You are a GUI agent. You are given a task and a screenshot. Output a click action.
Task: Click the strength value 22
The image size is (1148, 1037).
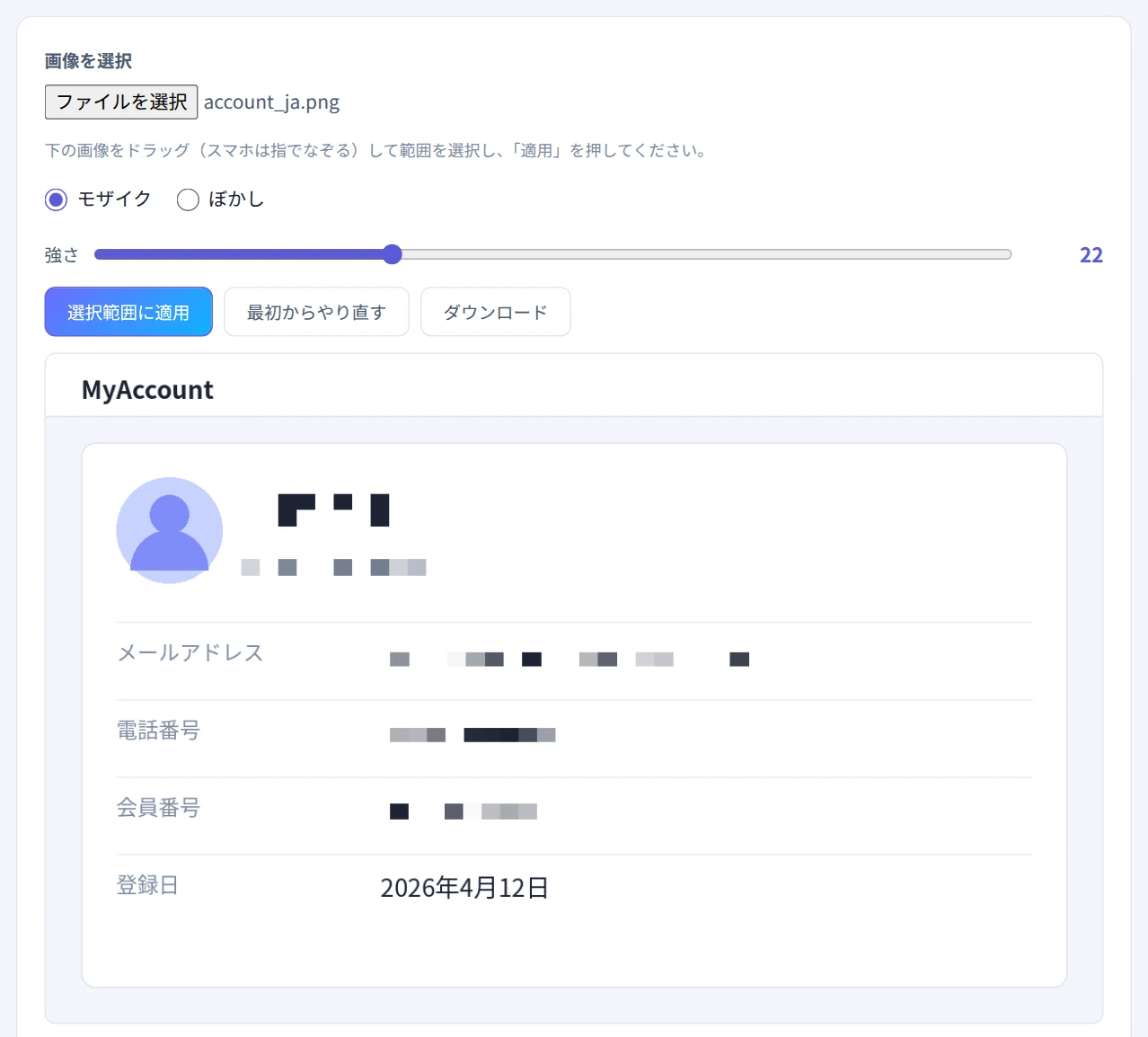[1091, 255]
